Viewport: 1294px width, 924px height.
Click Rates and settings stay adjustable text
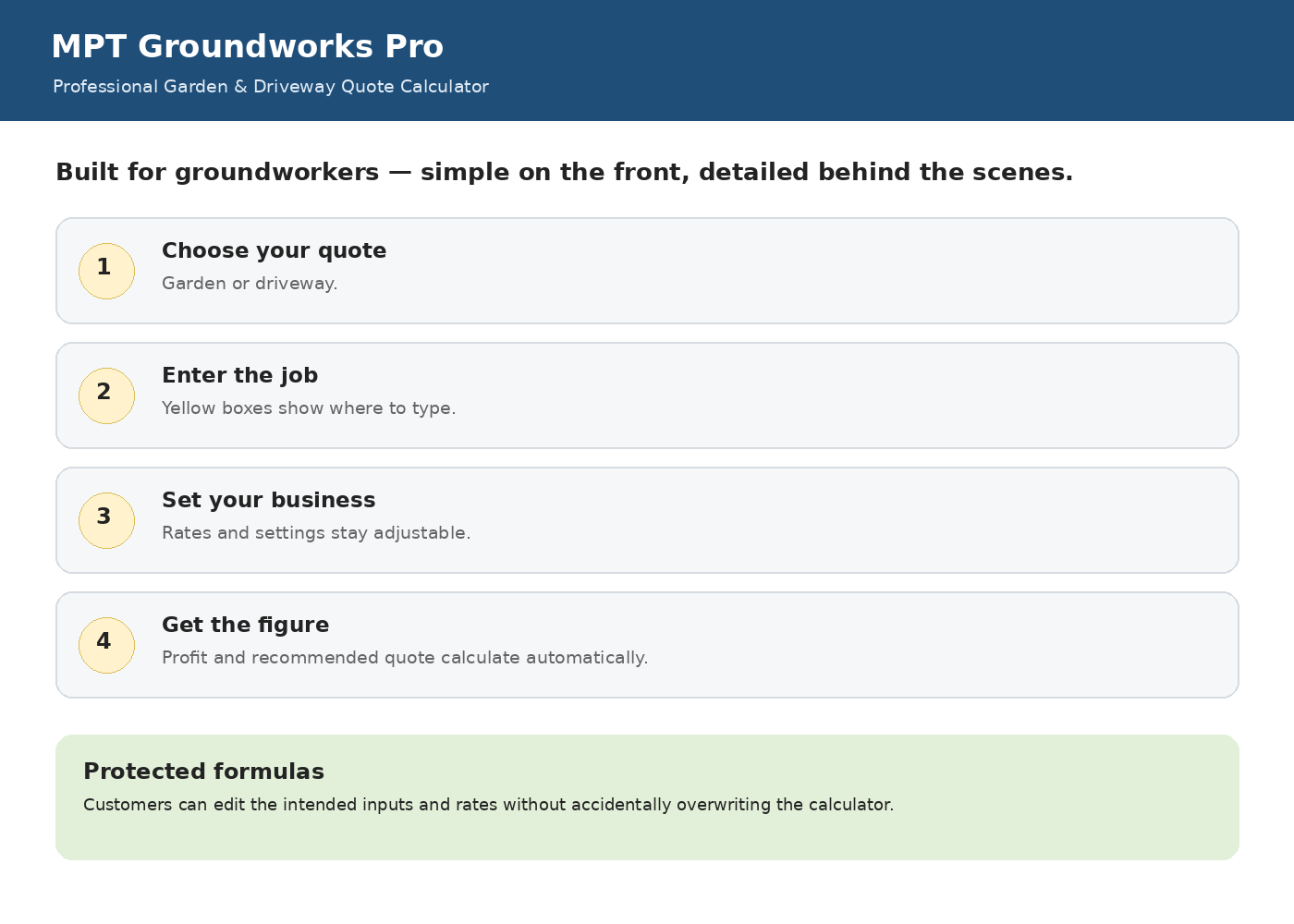click(316, 533)
